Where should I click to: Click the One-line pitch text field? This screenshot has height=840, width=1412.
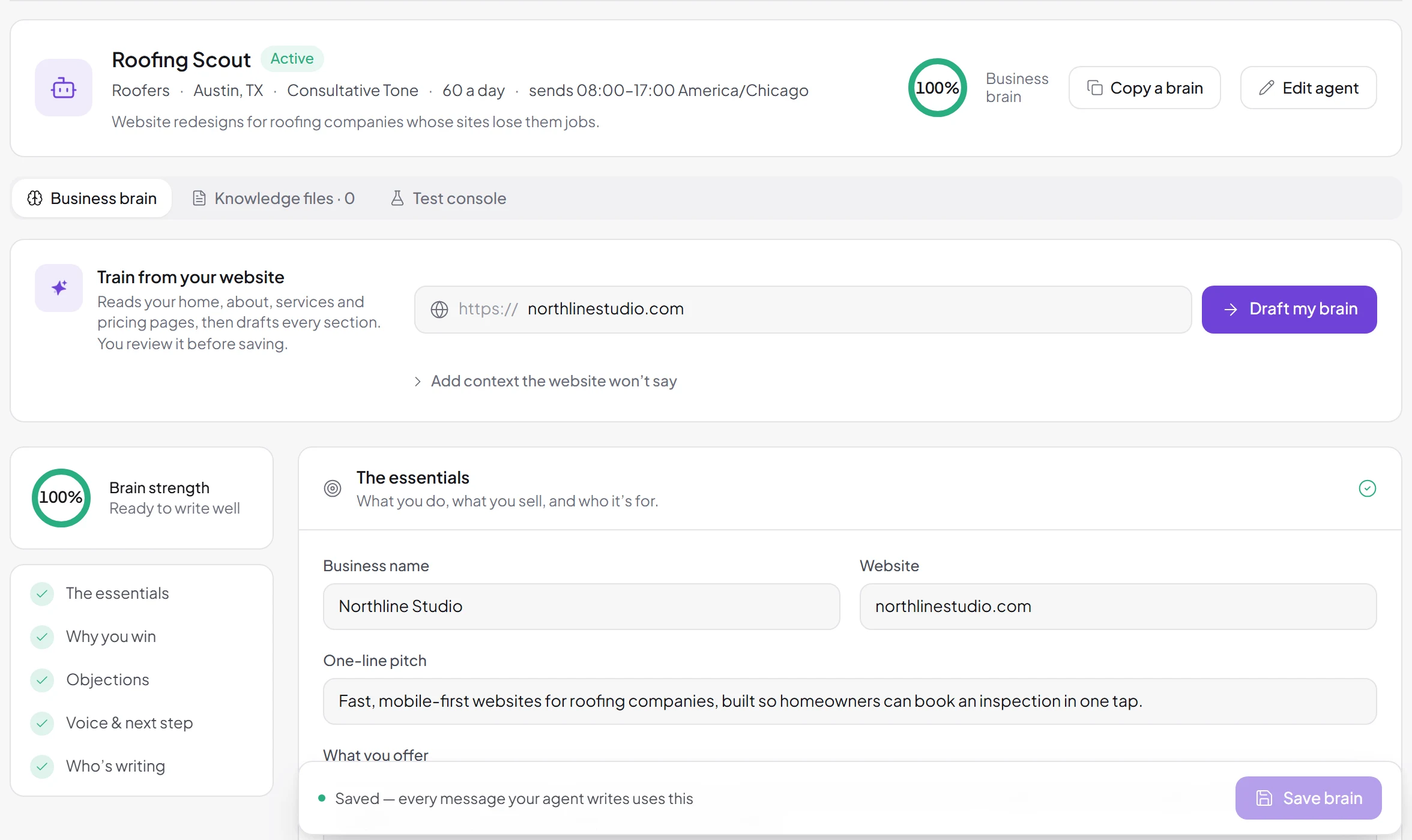pos(850,701)
